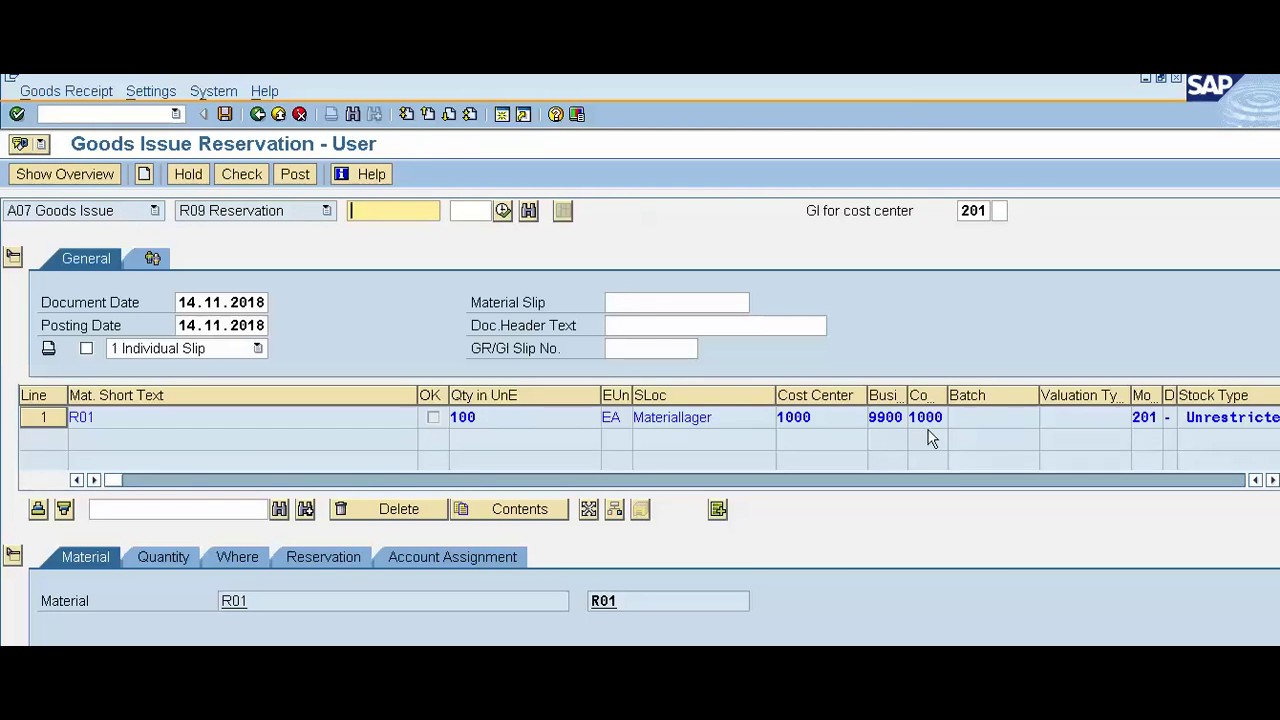Click the green Enter checkmark icon
Image resolution: width=1280 pixels, height=720 pixels.
(x=17, y=114)
